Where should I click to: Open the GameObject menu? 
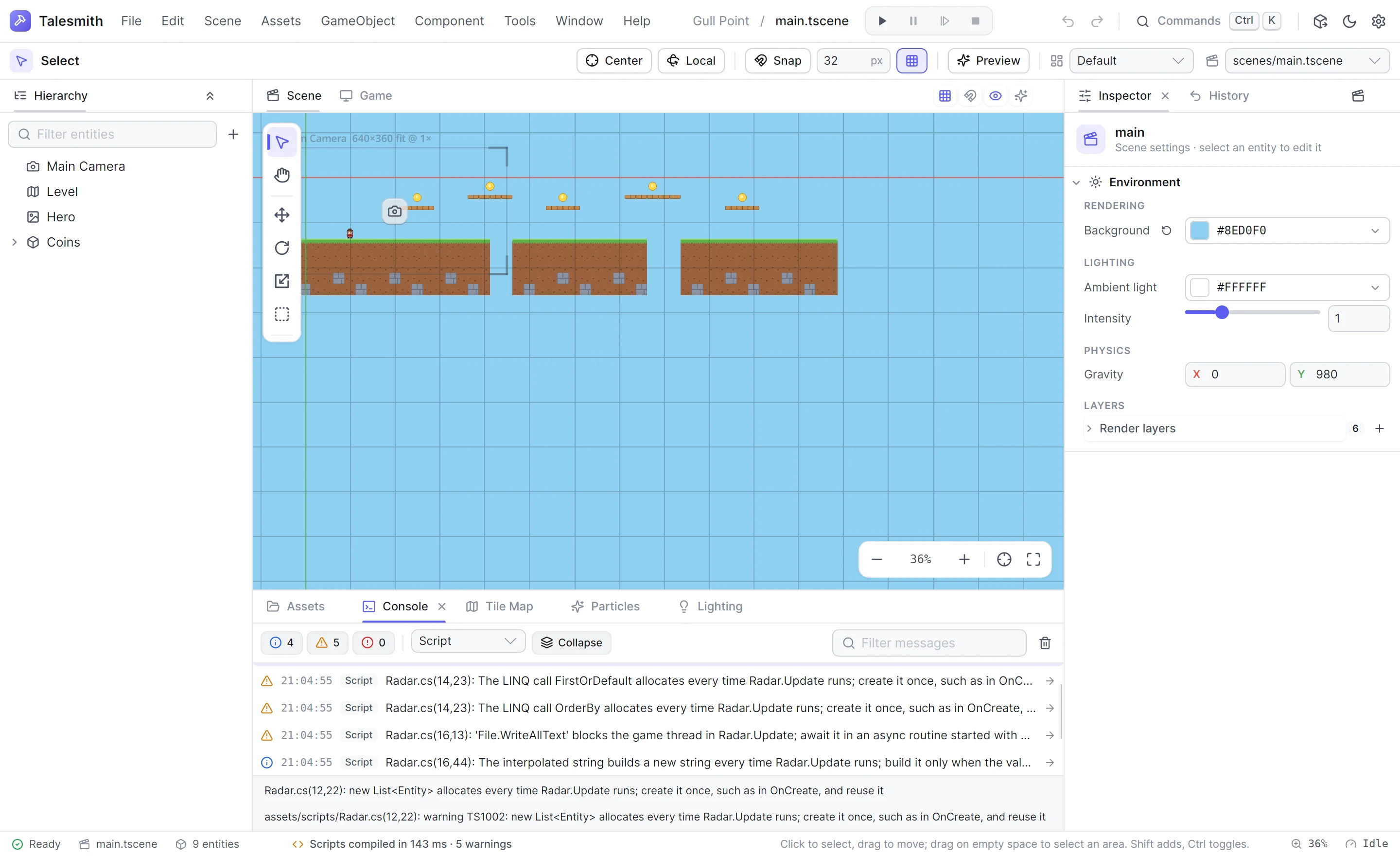coord(357,21)
